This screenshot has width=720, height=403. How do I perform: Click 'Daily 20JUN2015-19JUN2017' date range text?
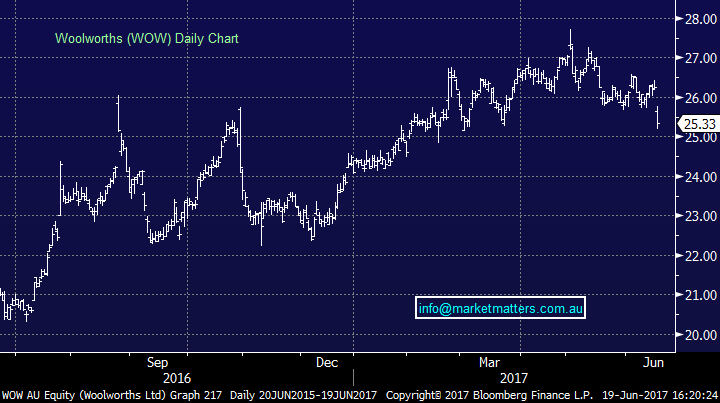tap(304, 395)
